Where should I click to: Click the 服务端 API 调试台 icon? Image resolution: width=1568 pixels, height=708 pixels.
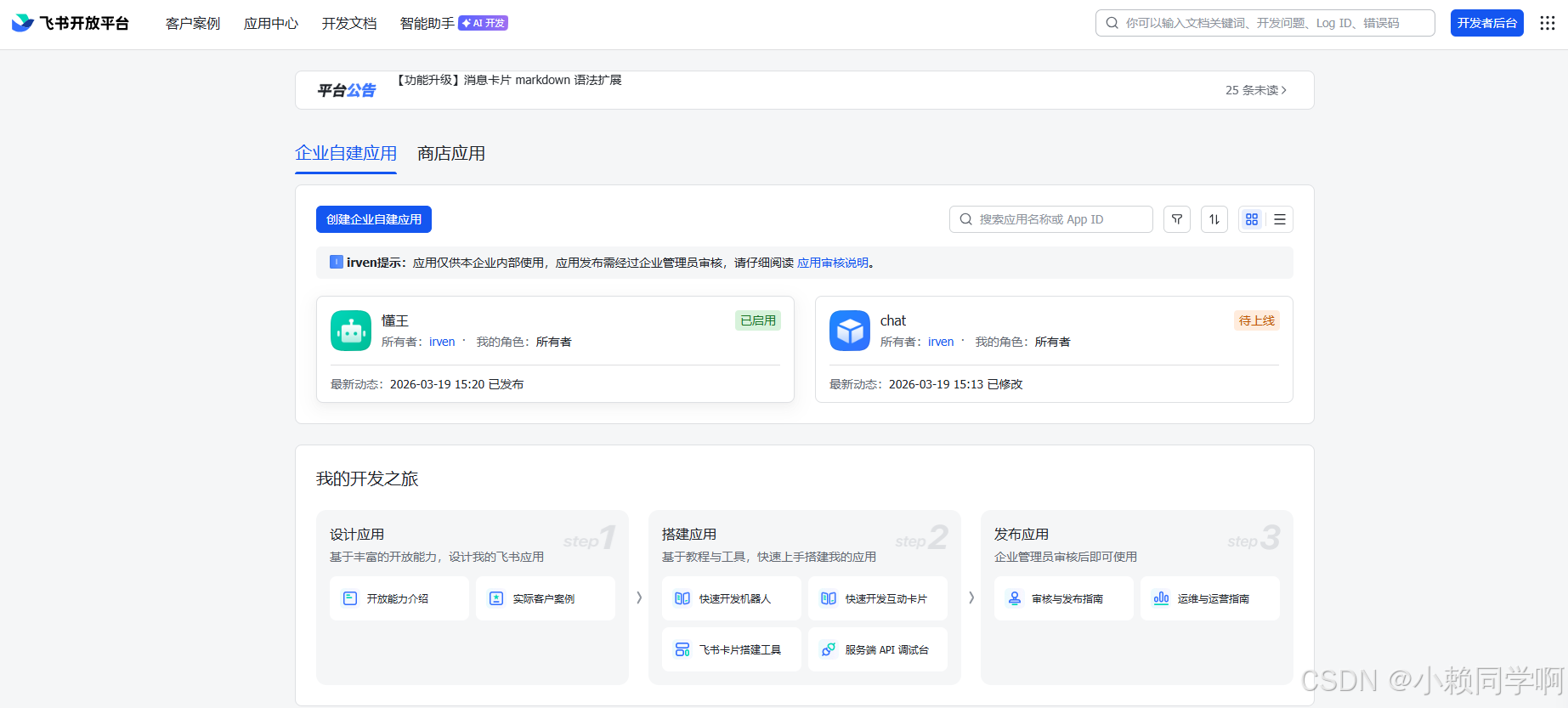(829, 649)
